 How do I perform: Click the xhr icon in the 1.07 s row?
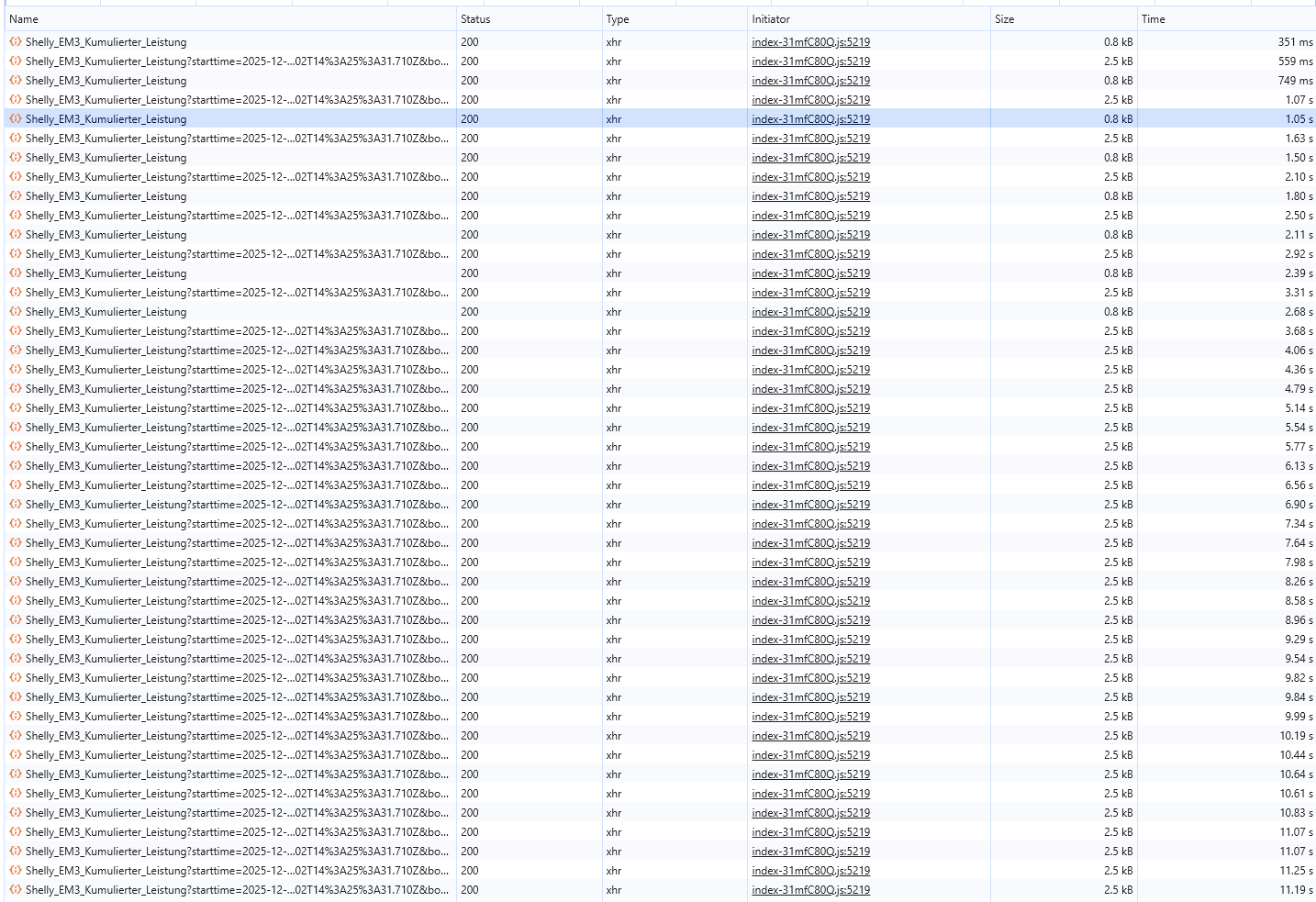[16, 100]
